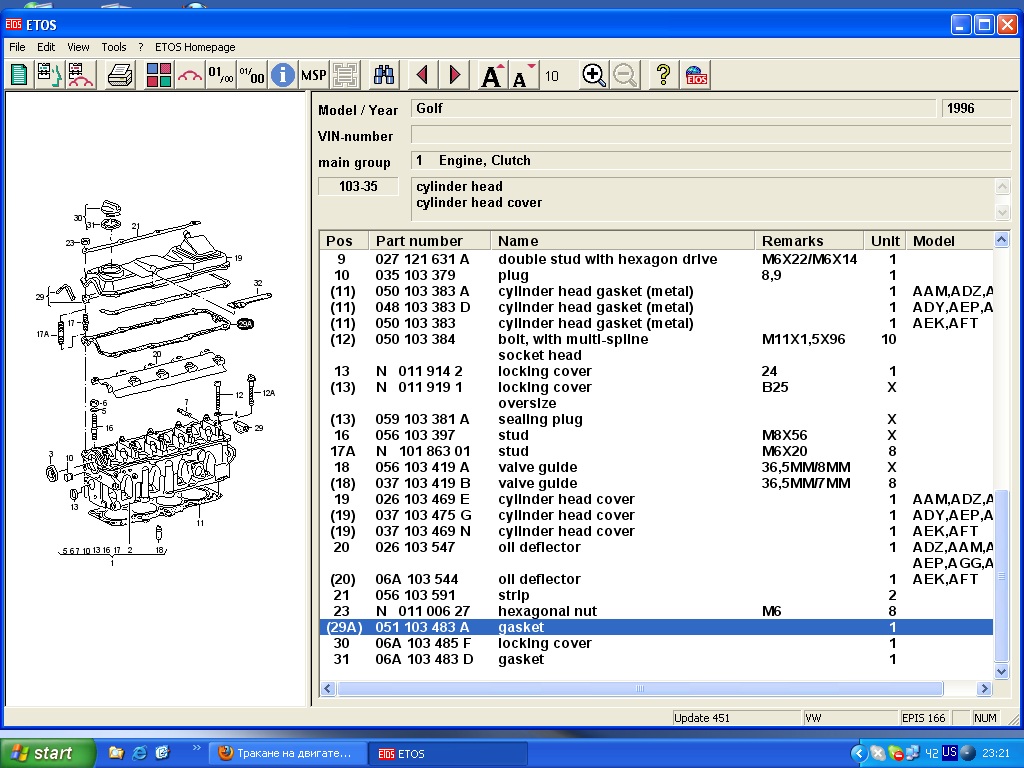Click the Remarks column header
Screen dimensions: 1024x768
(792, 241)
